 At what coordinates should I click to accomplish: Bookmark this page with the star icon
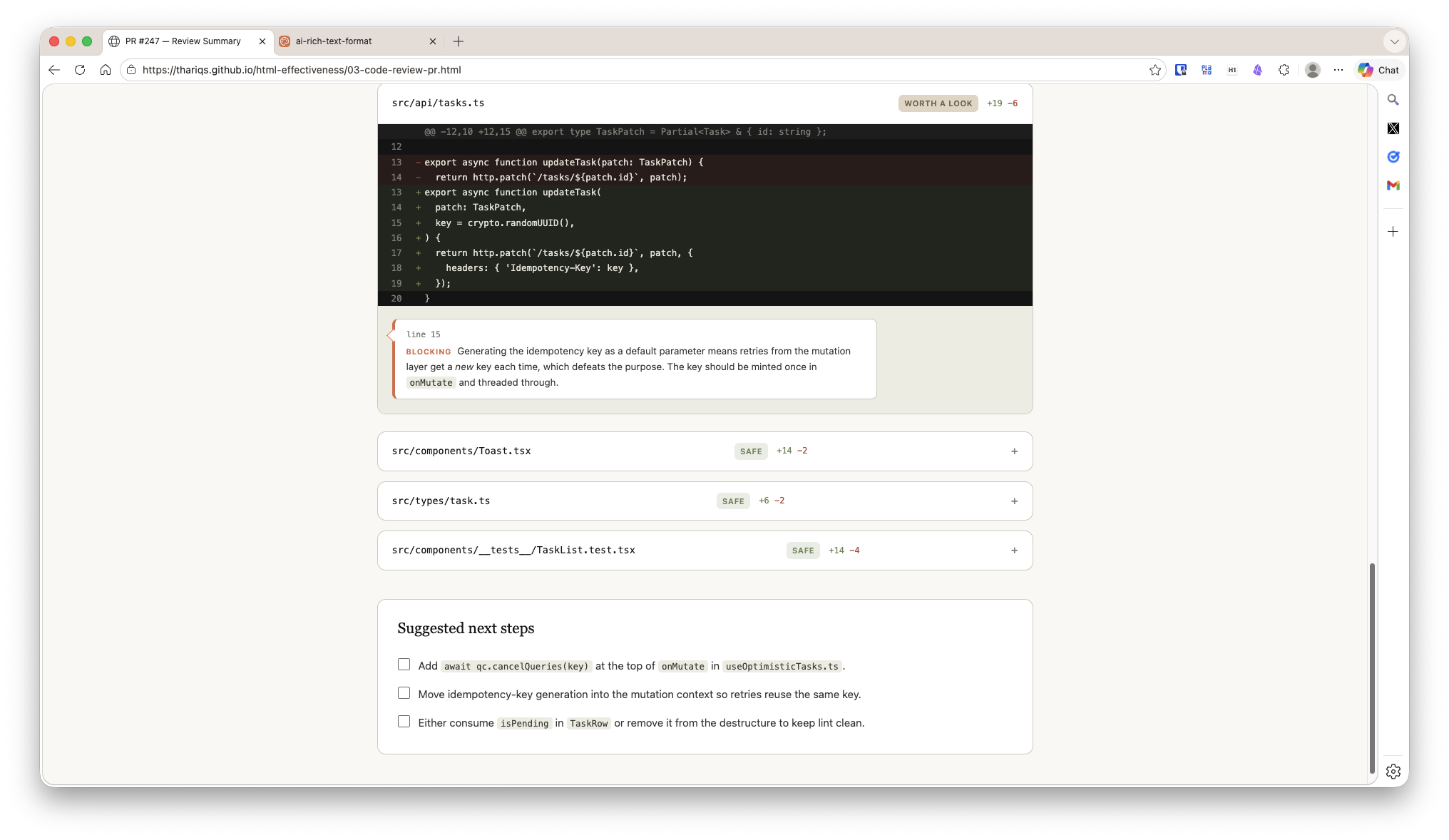click(x=1155, y=70)
